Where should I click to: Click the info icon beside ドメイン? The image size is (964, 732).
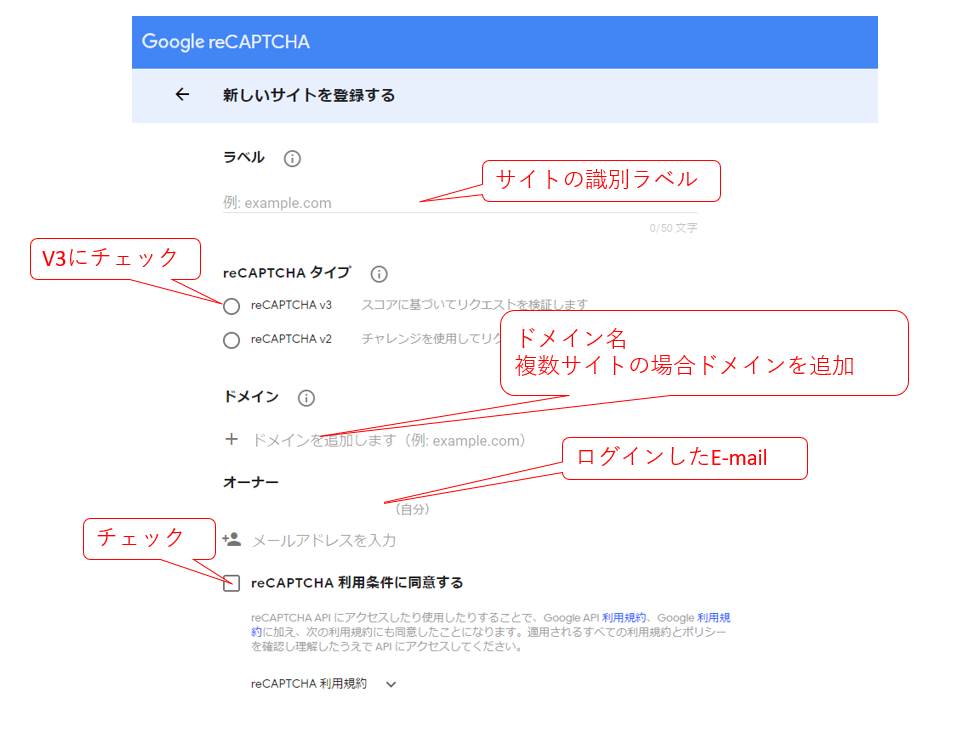(x=306, y=398)
